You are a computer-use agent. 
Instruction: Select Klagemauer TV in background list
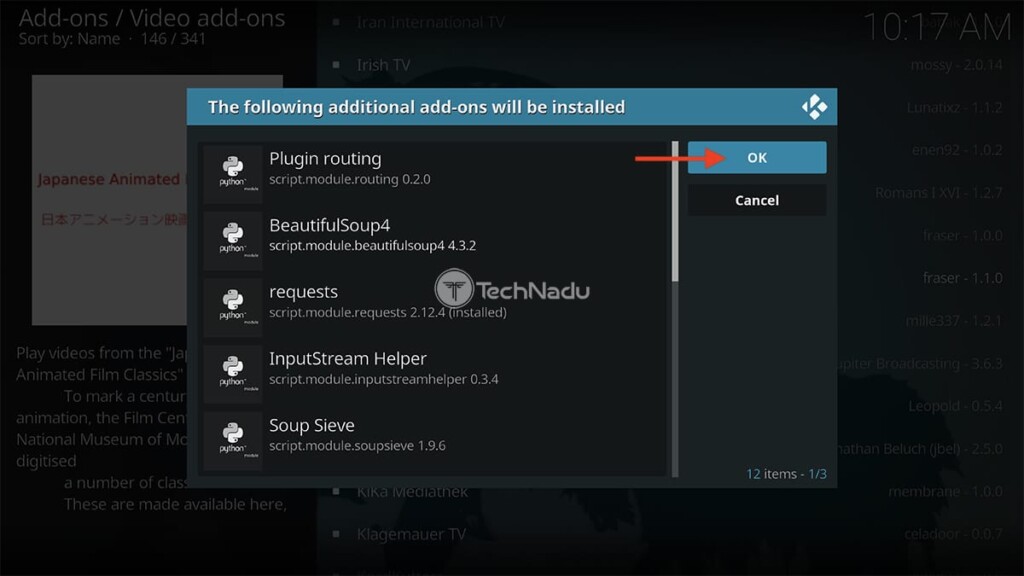[411, 535]
